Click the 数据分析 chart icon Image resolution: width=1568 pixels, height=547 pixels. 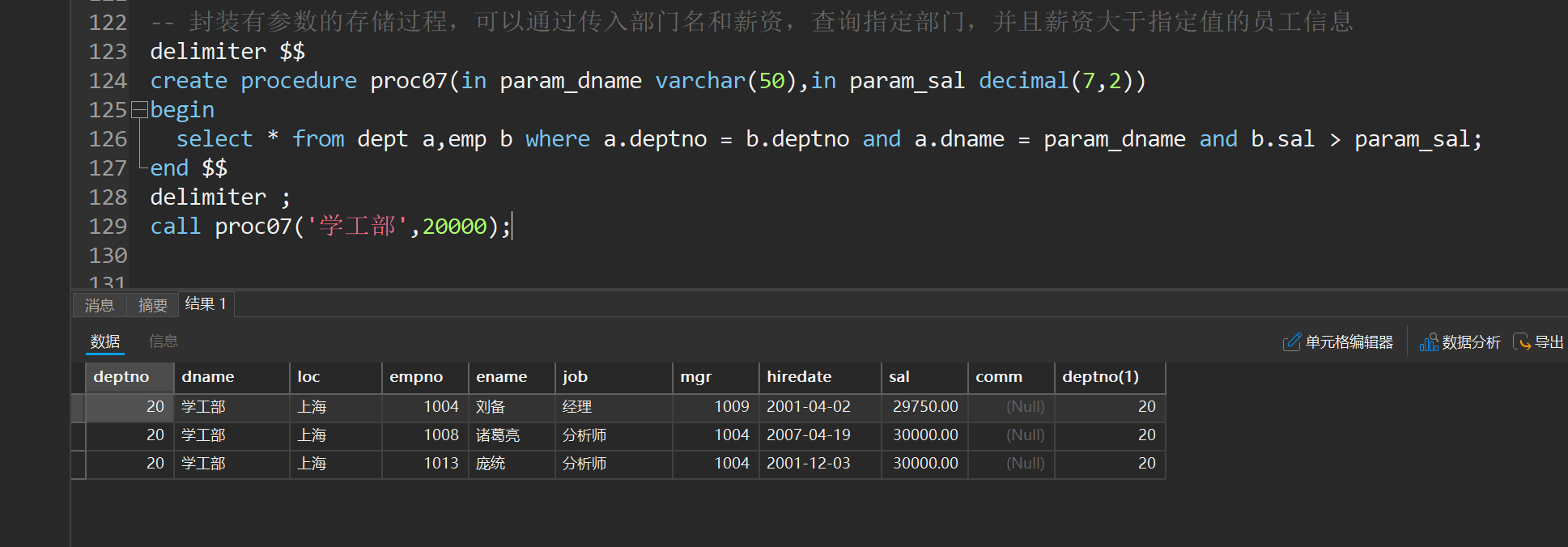1429,342
